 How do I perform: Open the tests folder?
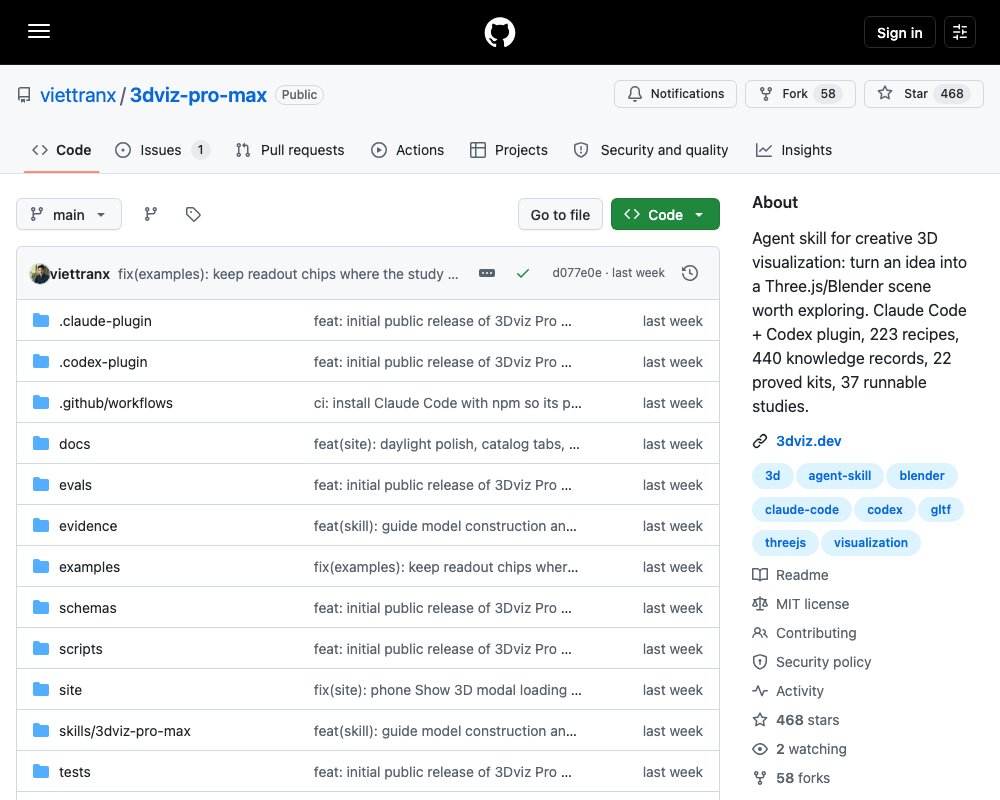[75, 772]
